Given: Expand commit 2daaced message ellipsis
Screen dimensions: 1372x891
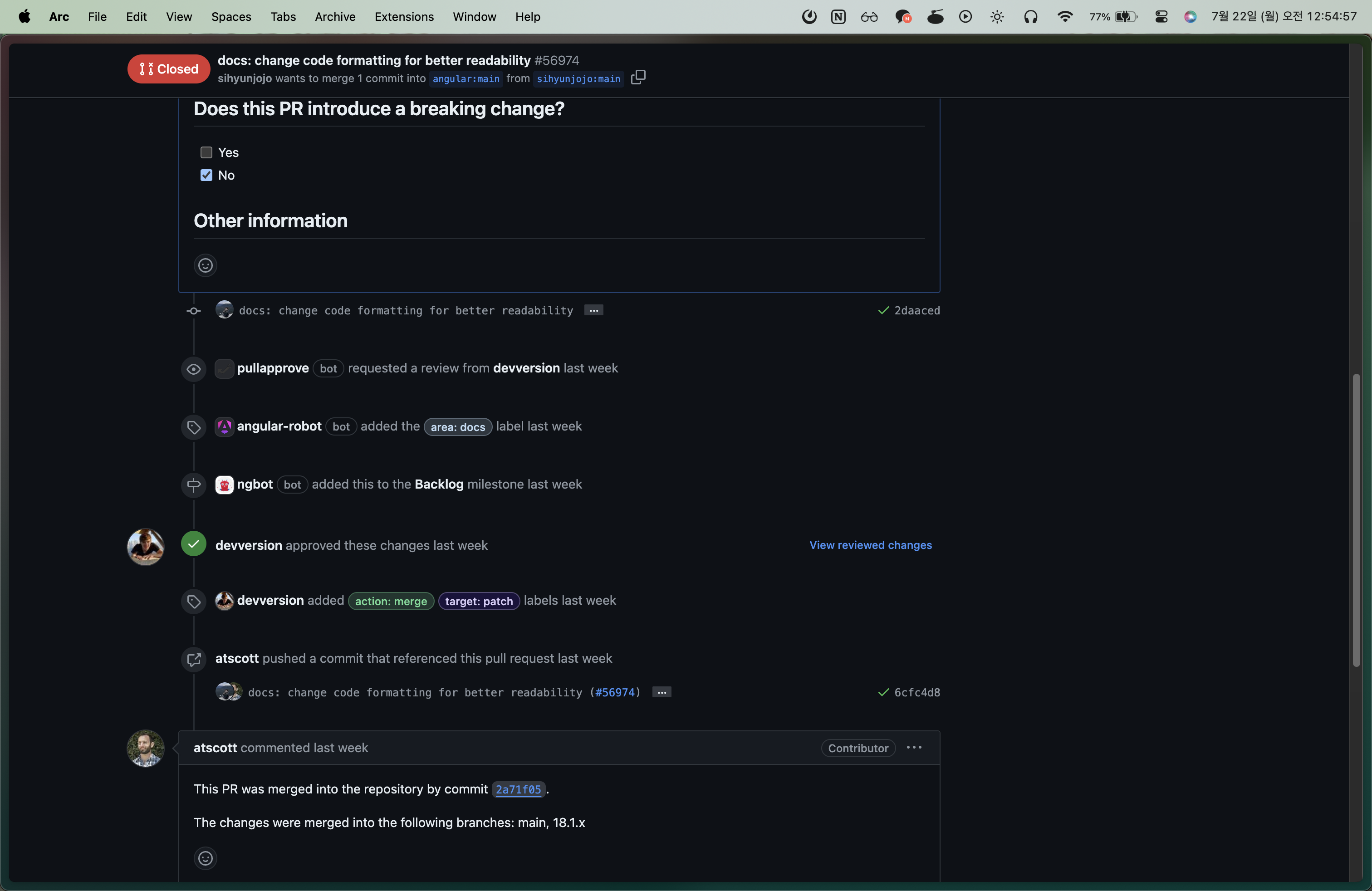Looking at the screenshot, I should click(593, 311).
